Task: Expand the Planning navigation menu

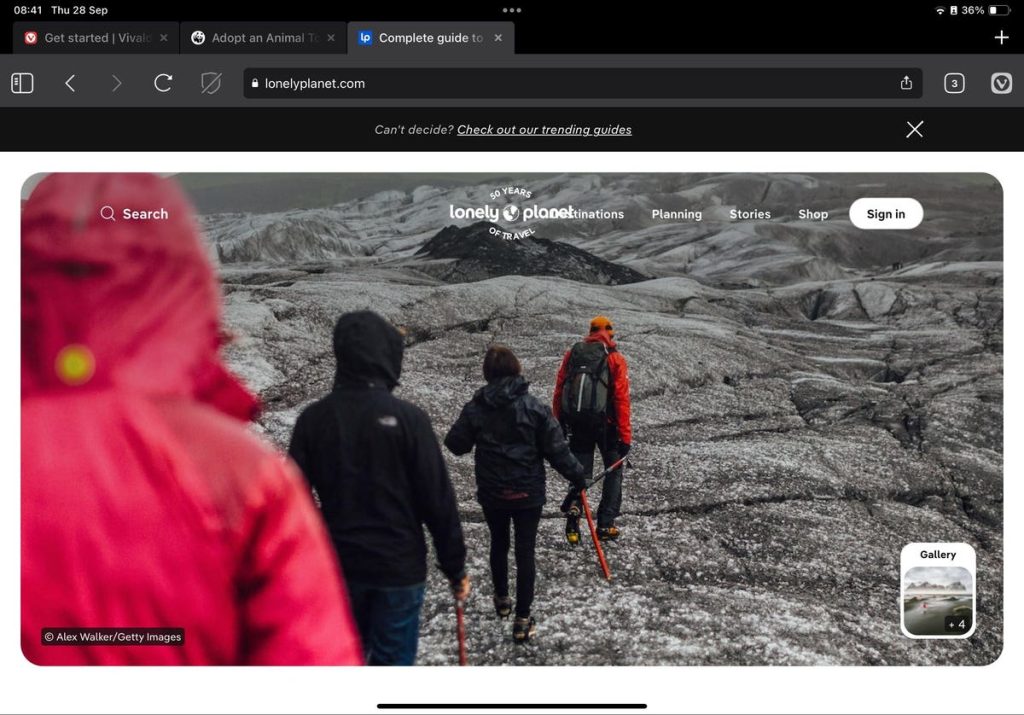Action: 676,214
